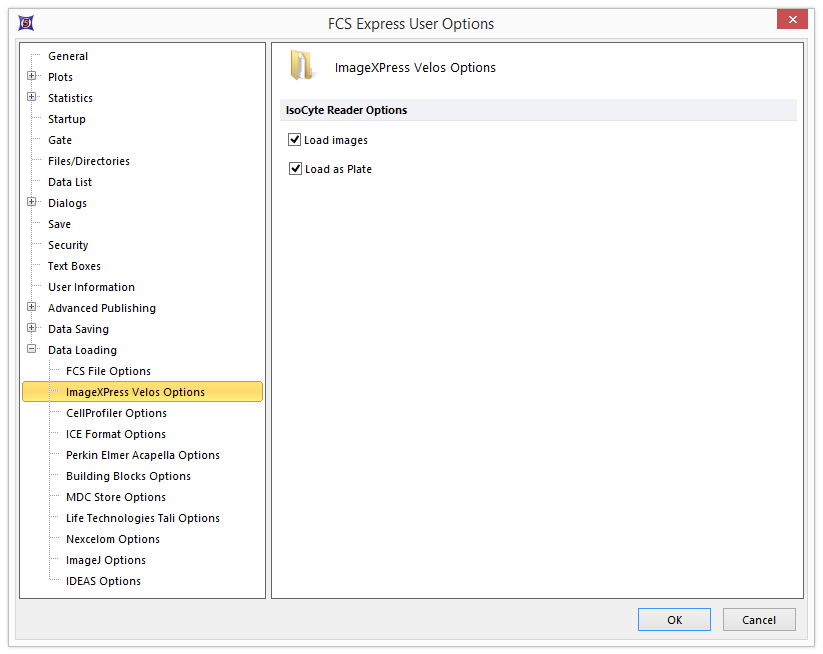Open Files/Directories settings
The width and height of the screenshot is (823, 654).
coord(88,161)
